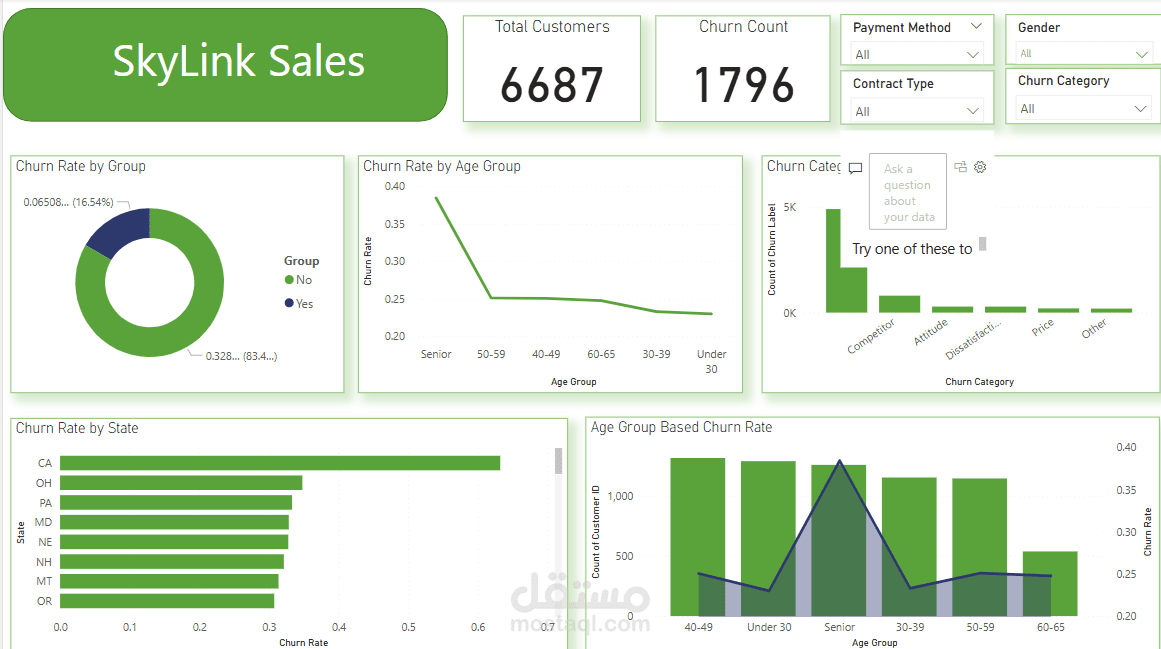Screen dimensions: 1161x649
Task: Click the 'Churn Rate by State' title
Action: pos(77,428)
